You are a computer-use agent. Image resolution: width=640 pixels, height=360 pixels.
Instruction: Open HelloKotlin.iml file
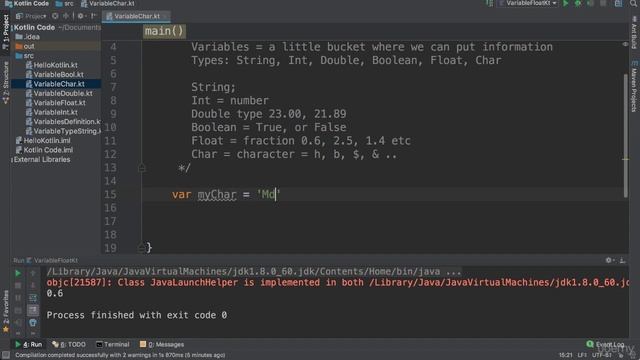click(43, 140)
